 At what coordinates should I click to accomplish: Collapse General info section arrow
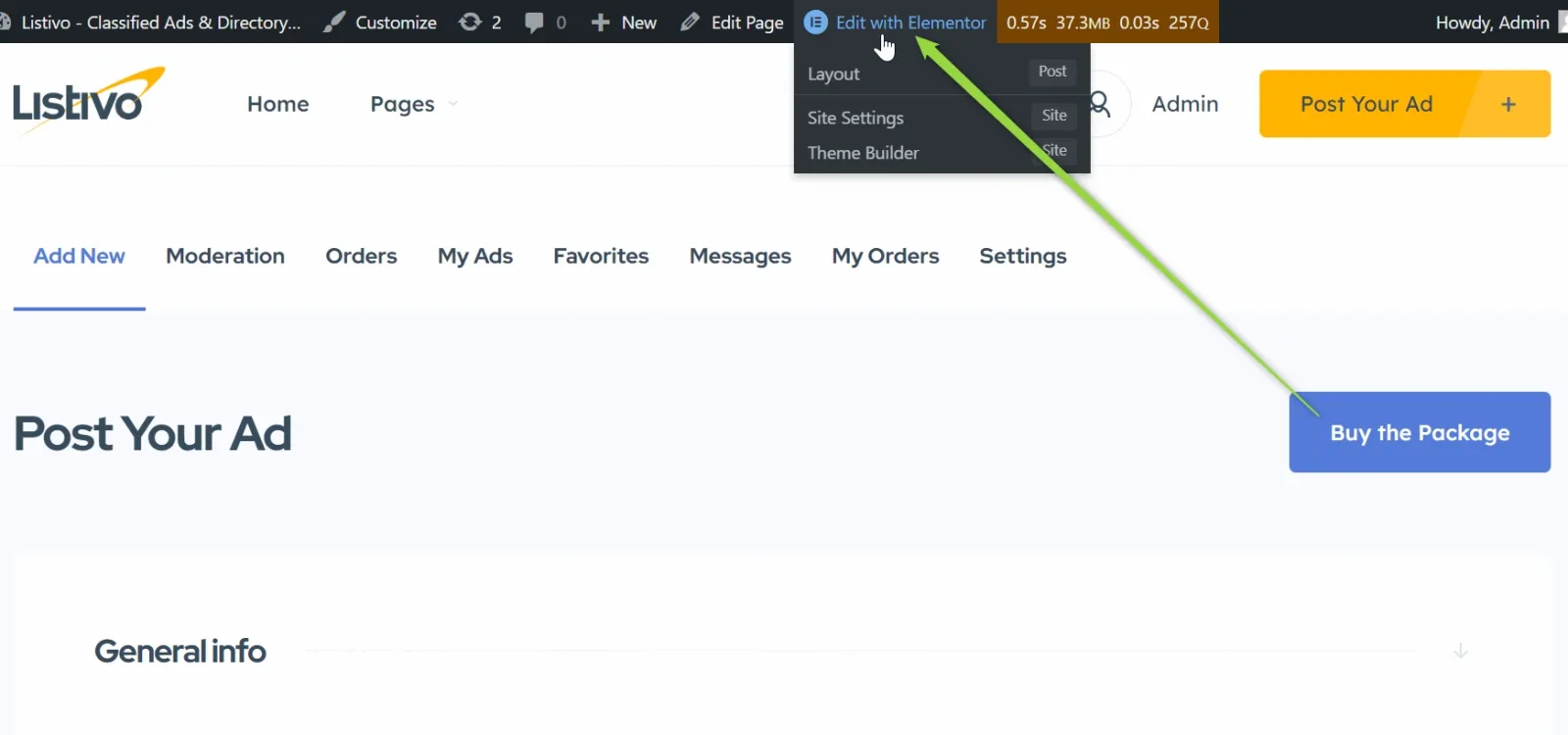click(x=1460, y=651)
